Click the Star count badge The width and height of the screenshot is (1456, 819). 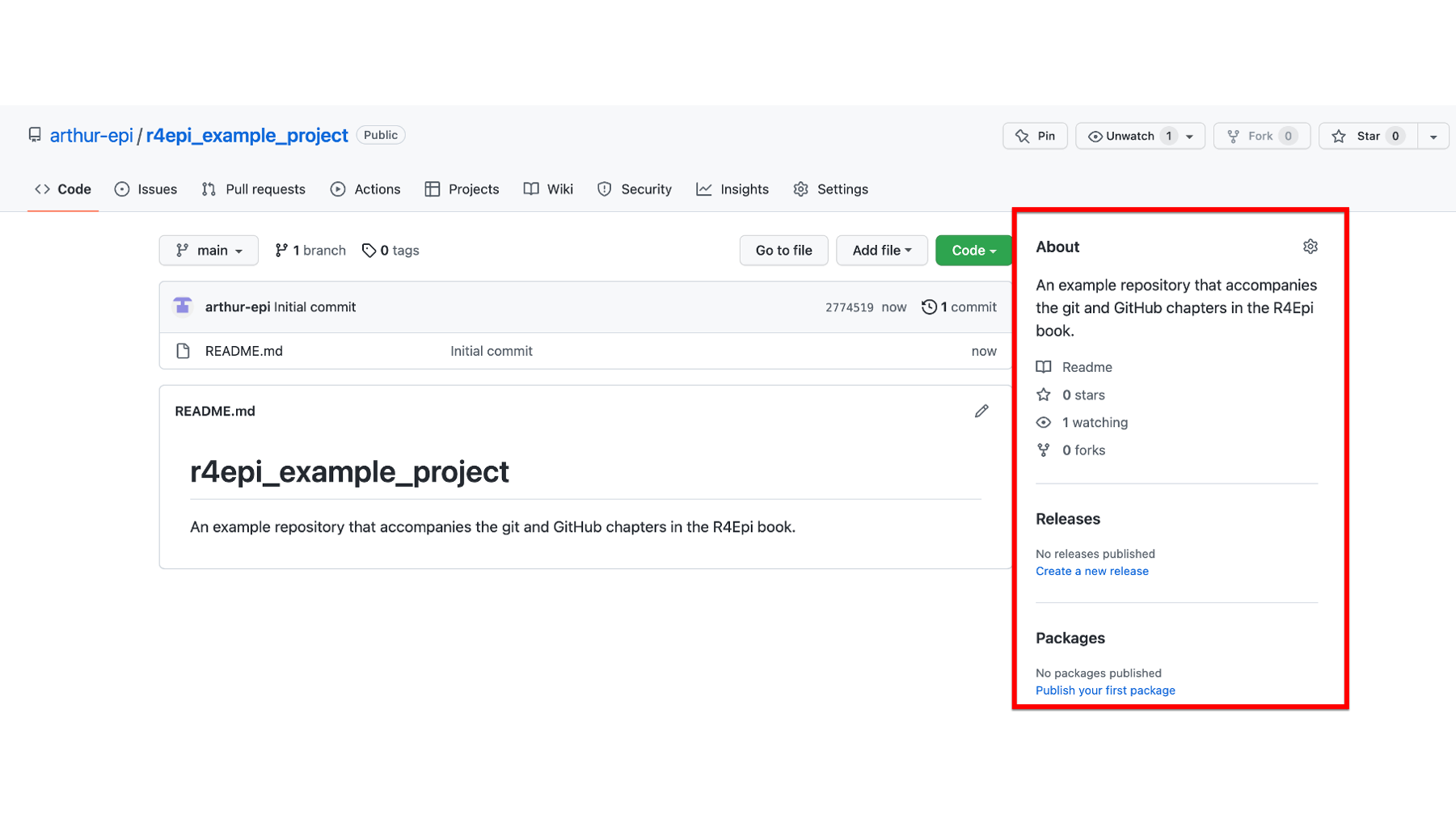1395,136
